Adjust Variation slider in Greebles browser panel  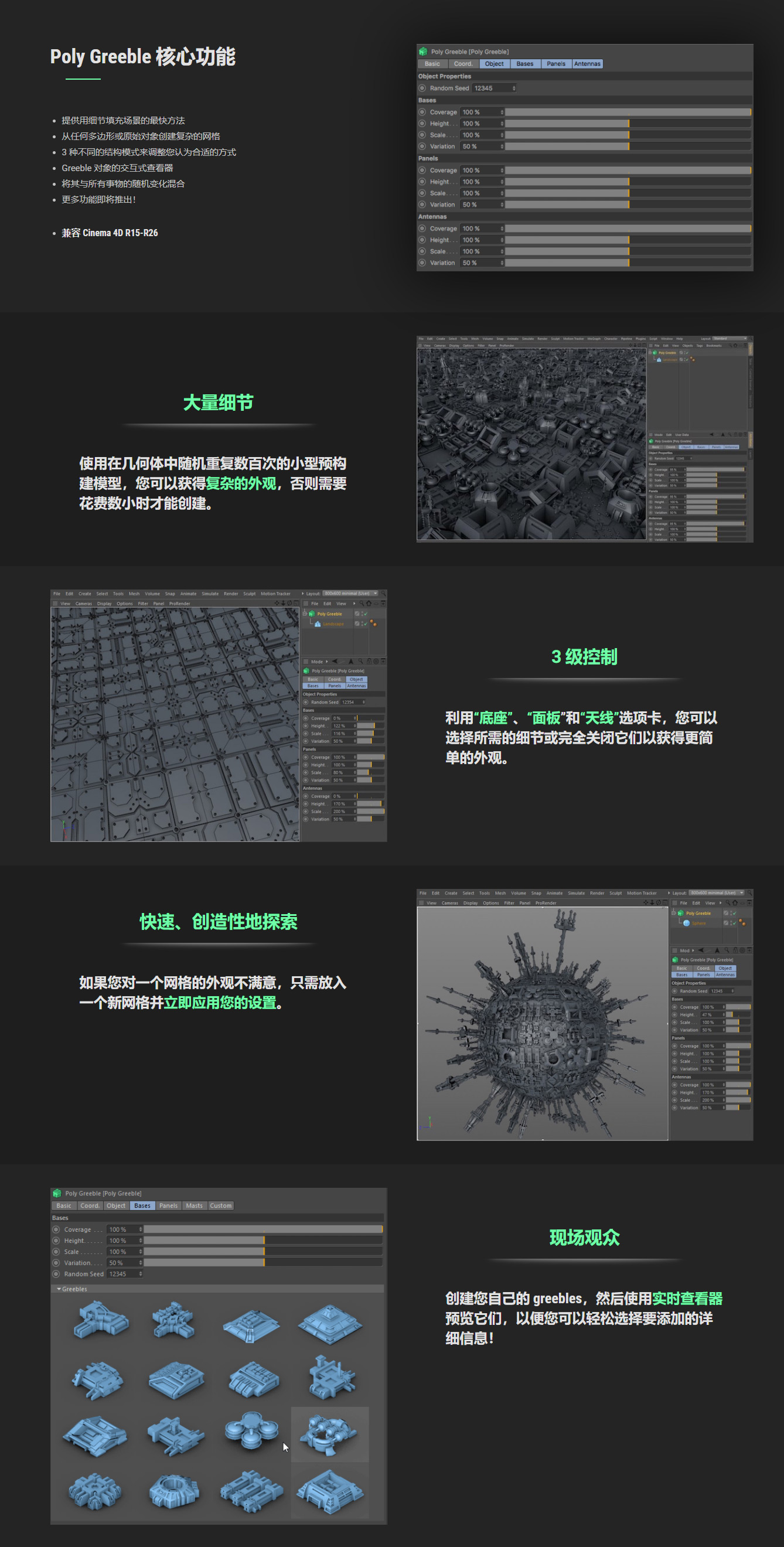pos(263,1263)
